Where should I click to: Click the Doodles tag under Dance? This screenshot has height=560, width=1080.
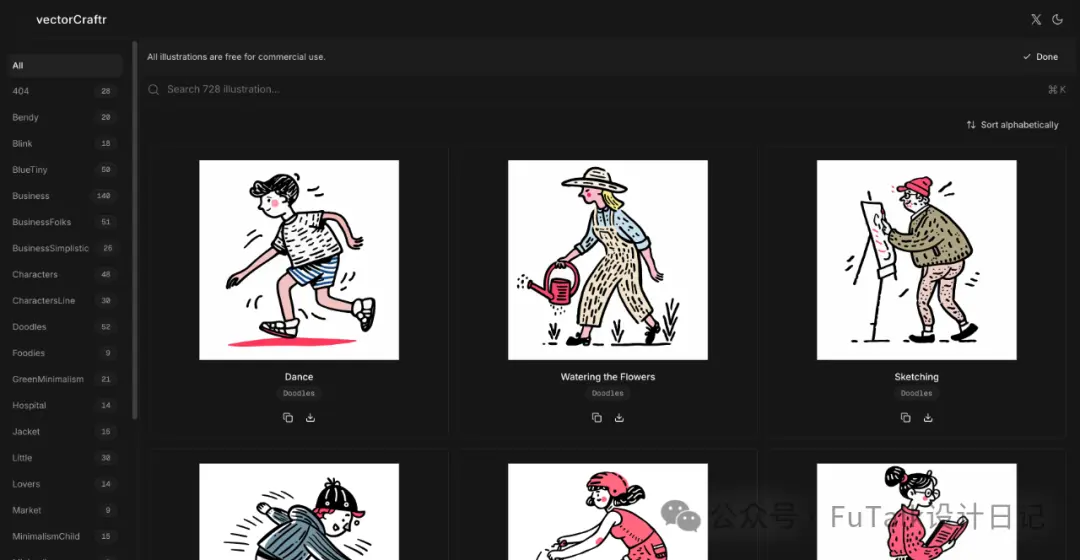coord(299,393)
